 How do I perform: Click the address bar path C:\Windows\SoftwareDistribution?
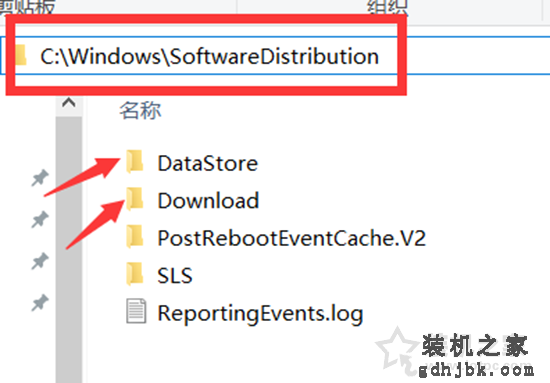coord(209,56)
